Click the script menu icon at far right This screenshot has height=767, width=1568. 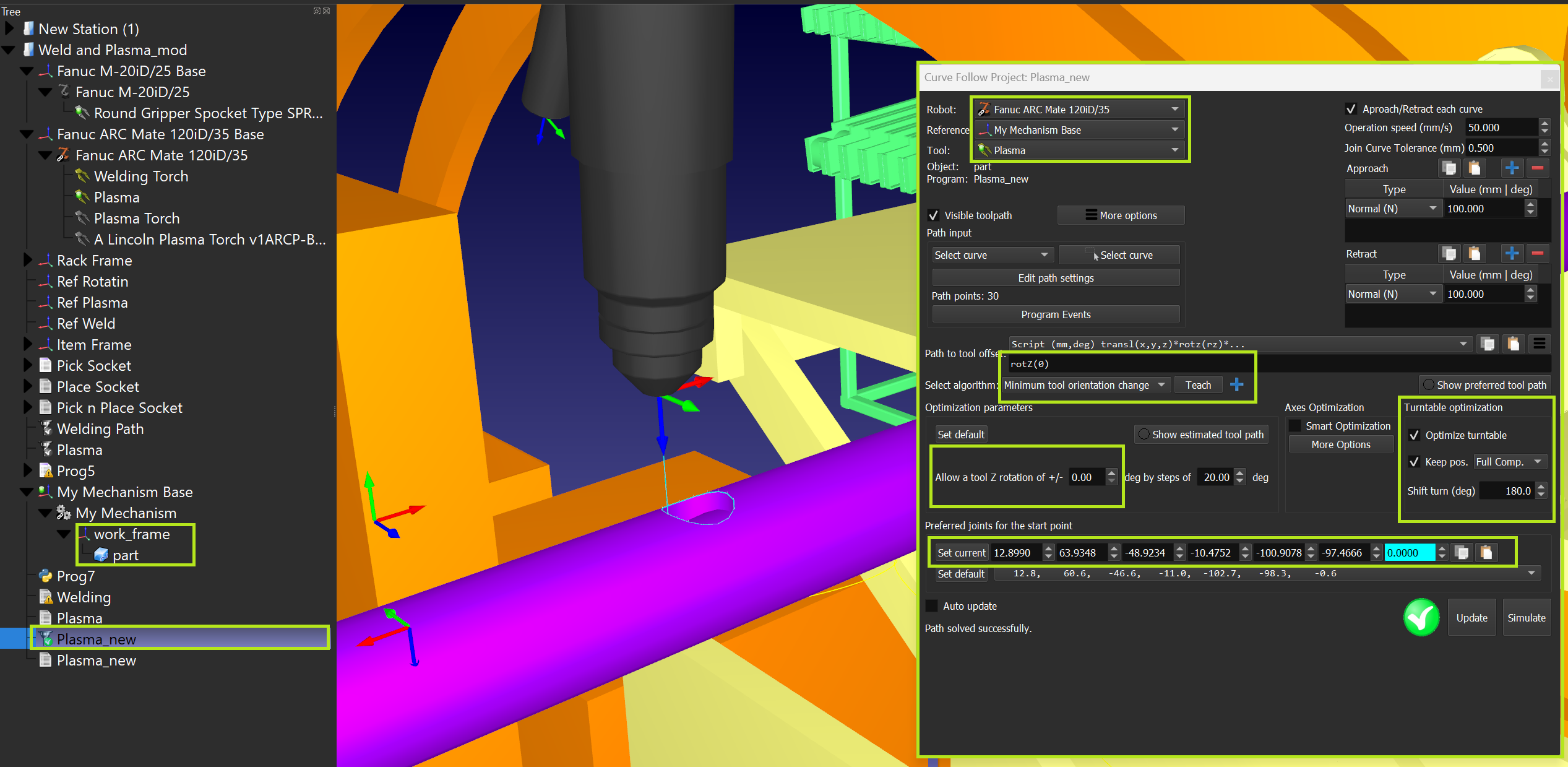point(1540,344)
